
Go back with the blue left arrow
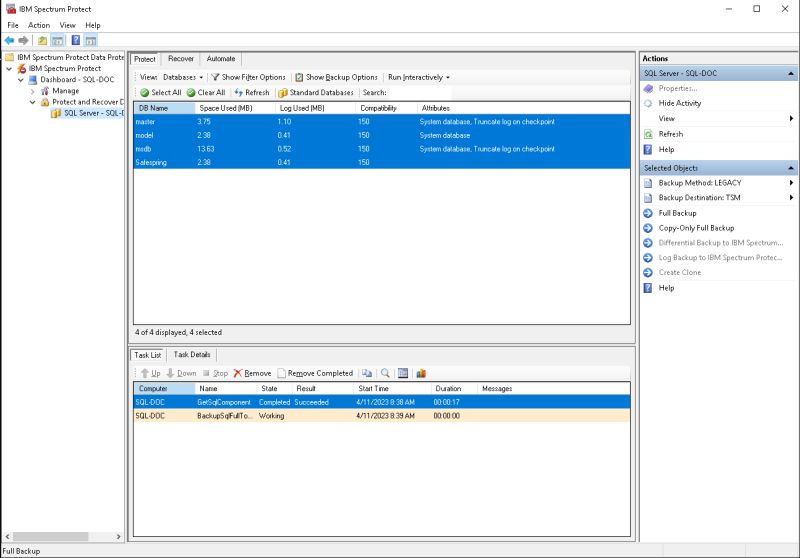(9, 40)
